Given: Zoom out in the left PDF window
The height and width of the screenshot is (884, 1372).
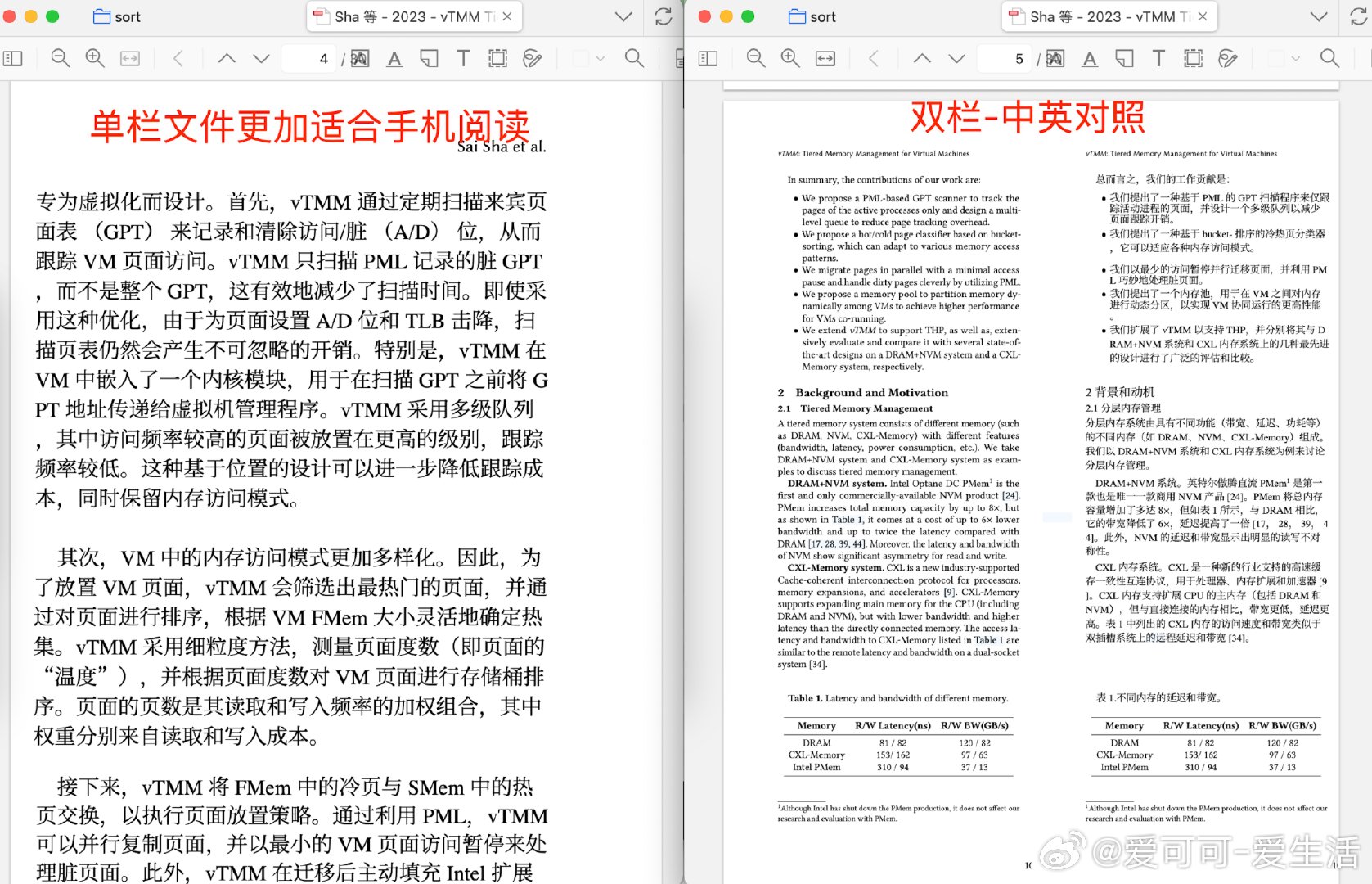Looking at the screenshot, I should click(61, 58).
